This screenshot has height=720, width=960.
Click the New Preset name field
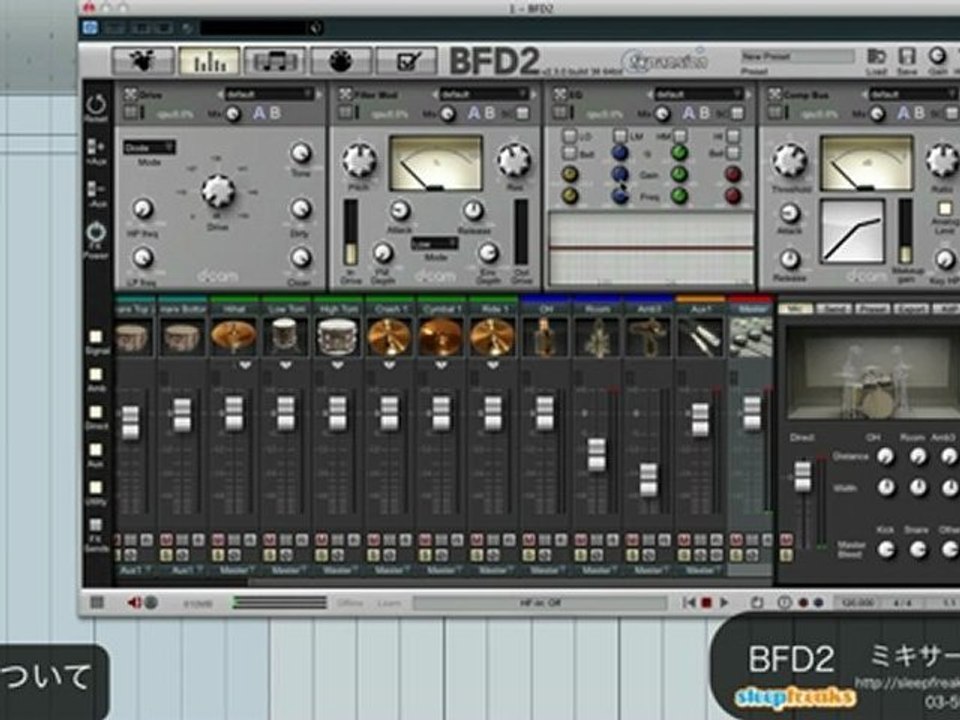[798, 56]
